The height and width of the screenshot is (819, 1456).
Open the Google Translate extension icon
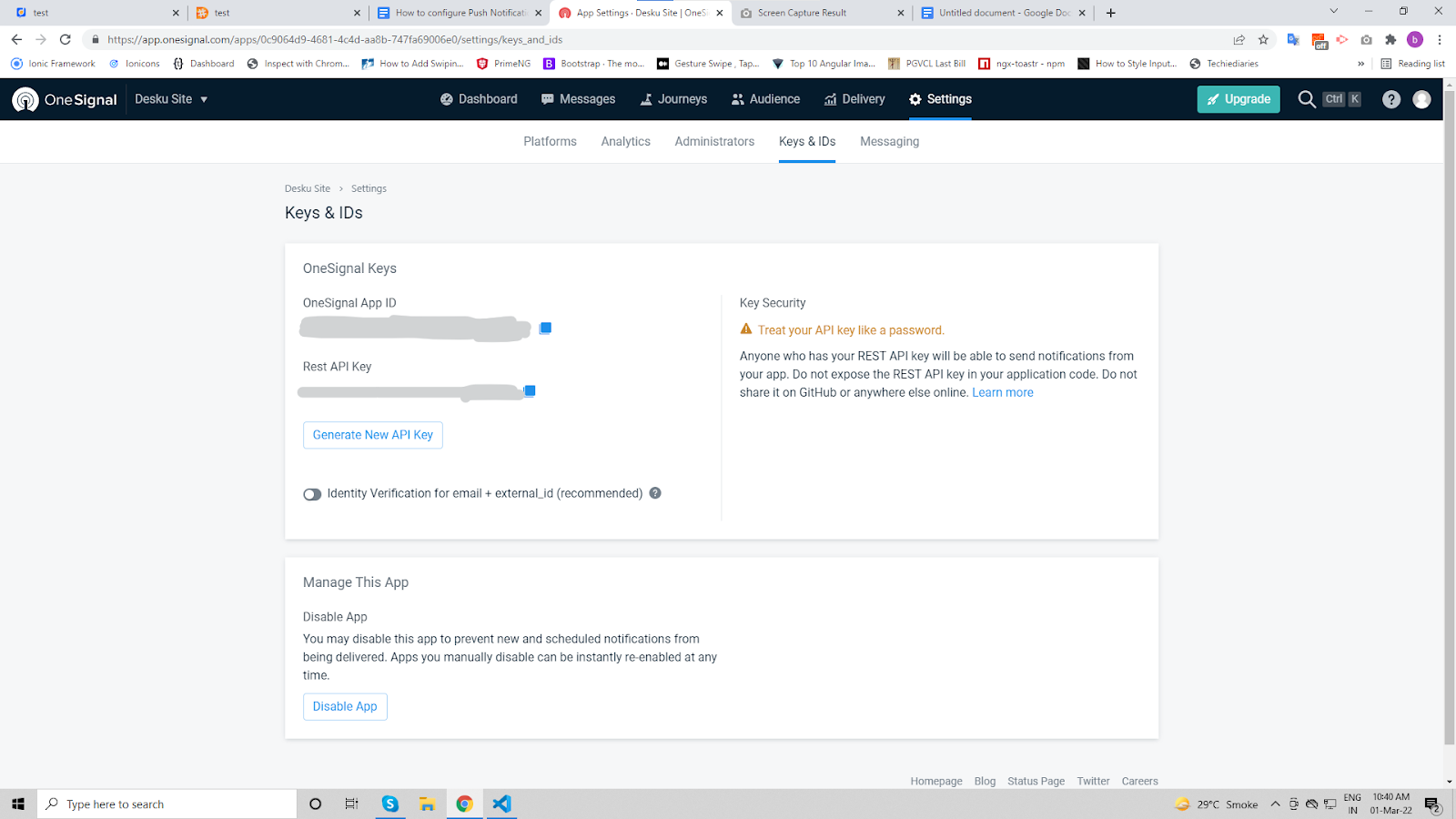[1293, 39]
